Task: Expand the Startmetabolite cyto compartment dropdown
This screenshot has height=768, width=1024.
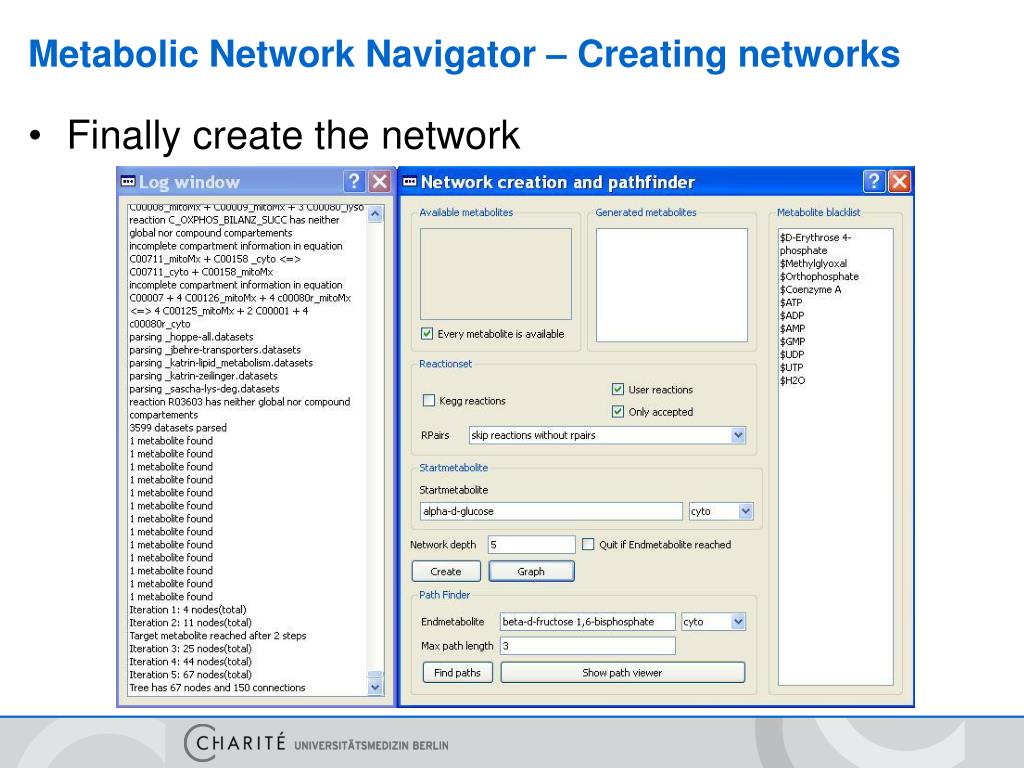Action: coord(745,511)
